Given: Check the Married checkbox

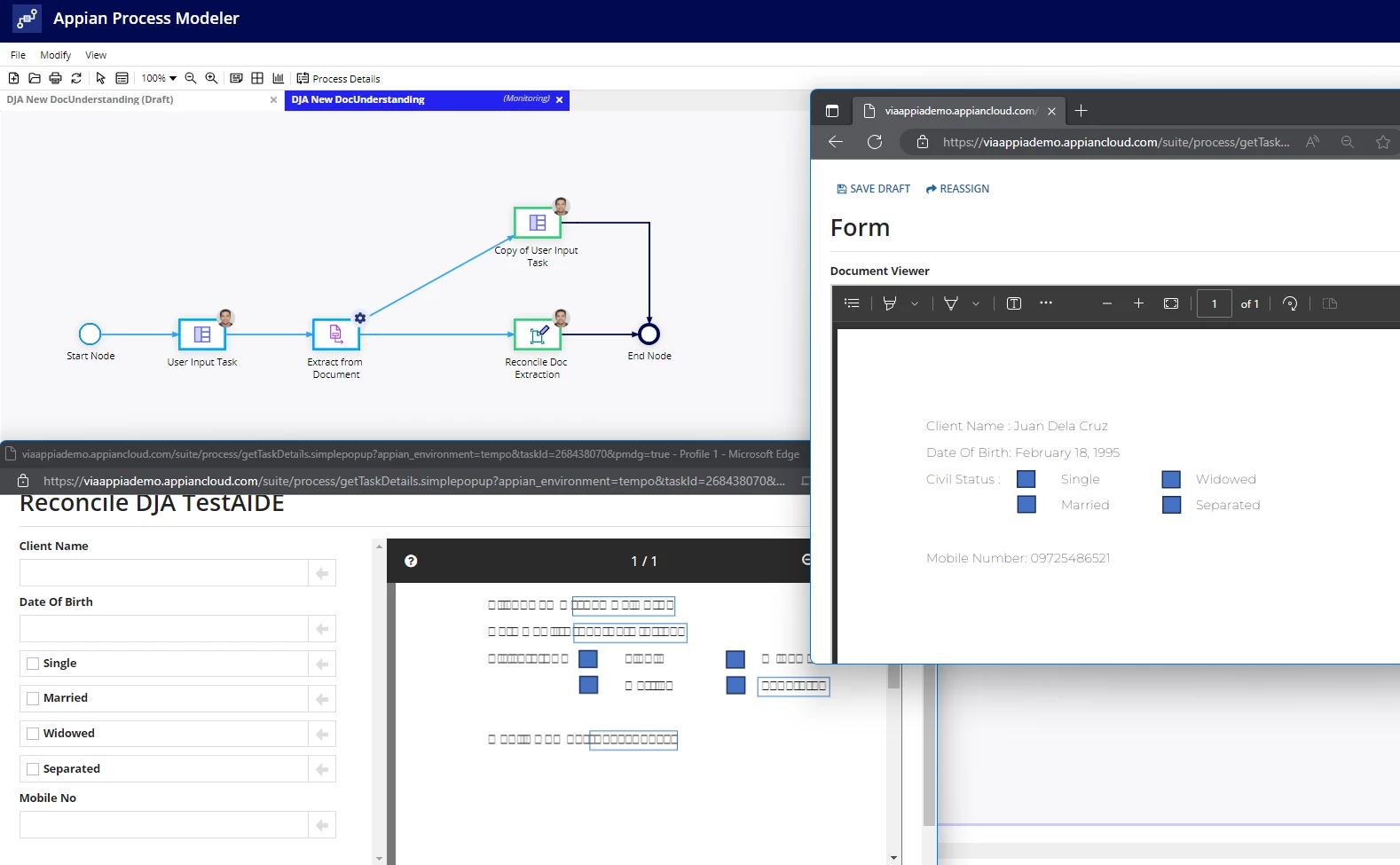Looking at the screenshot, I should tap(33, 698).
